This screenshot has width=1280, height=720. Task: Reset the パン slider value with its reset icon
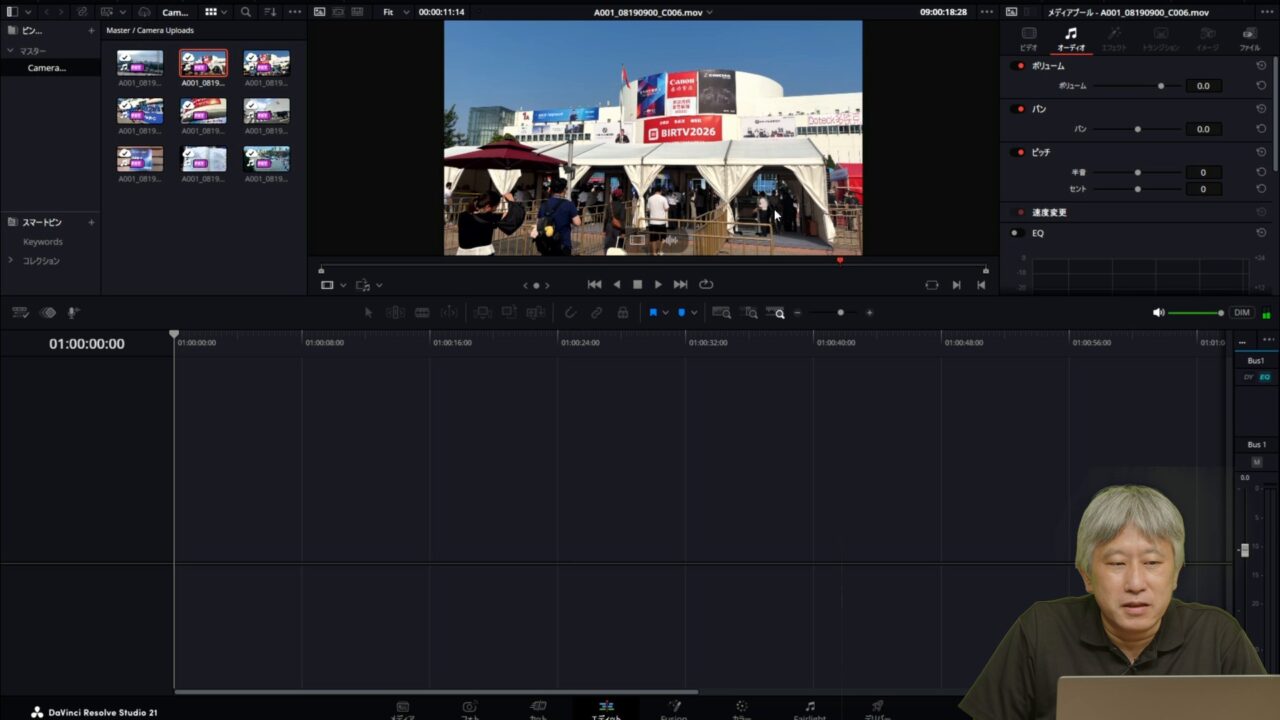tap(1261, 129)
